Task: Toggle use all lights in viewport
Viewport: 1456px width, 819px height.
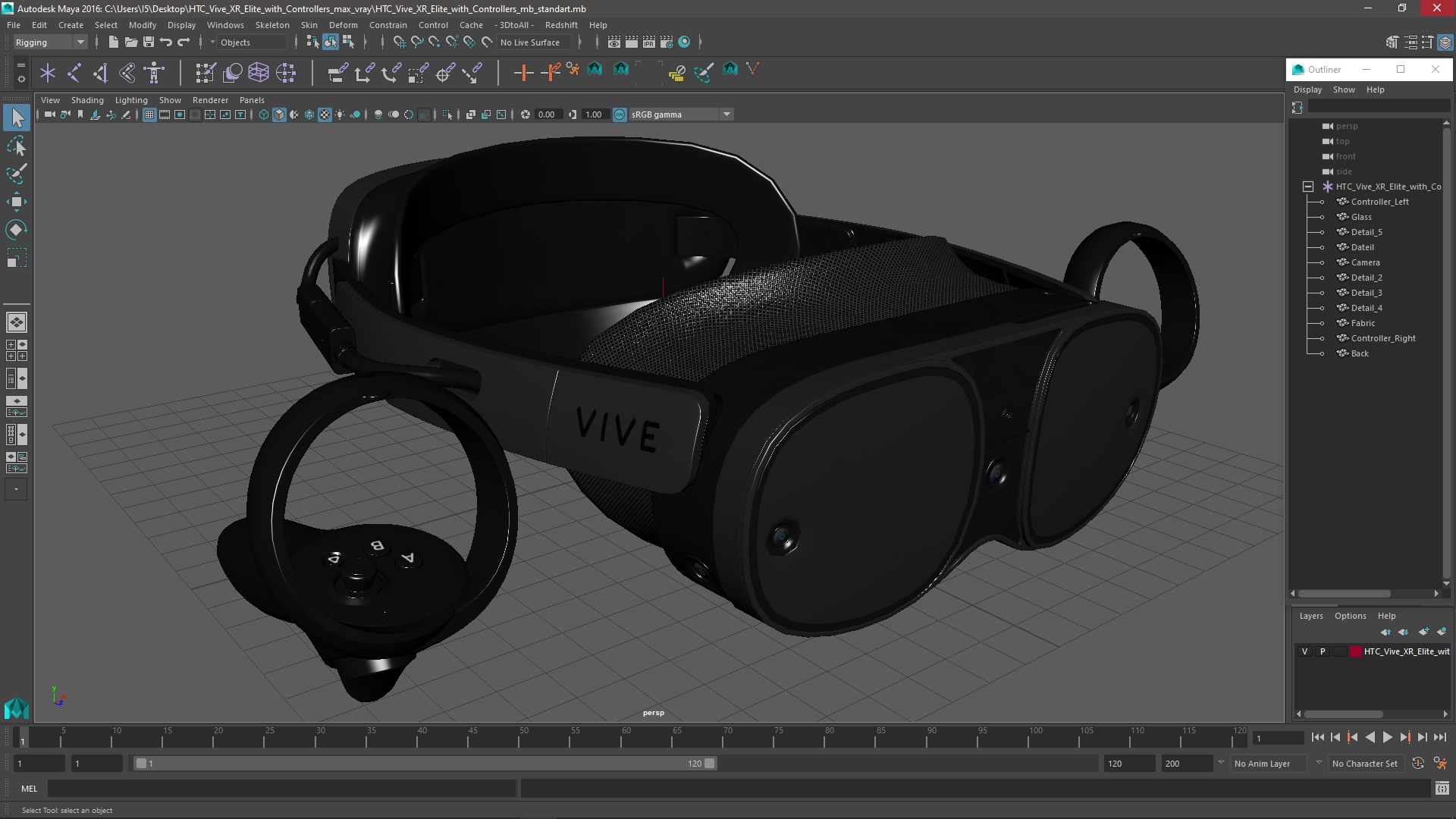Action: click(x=340, y=115)
